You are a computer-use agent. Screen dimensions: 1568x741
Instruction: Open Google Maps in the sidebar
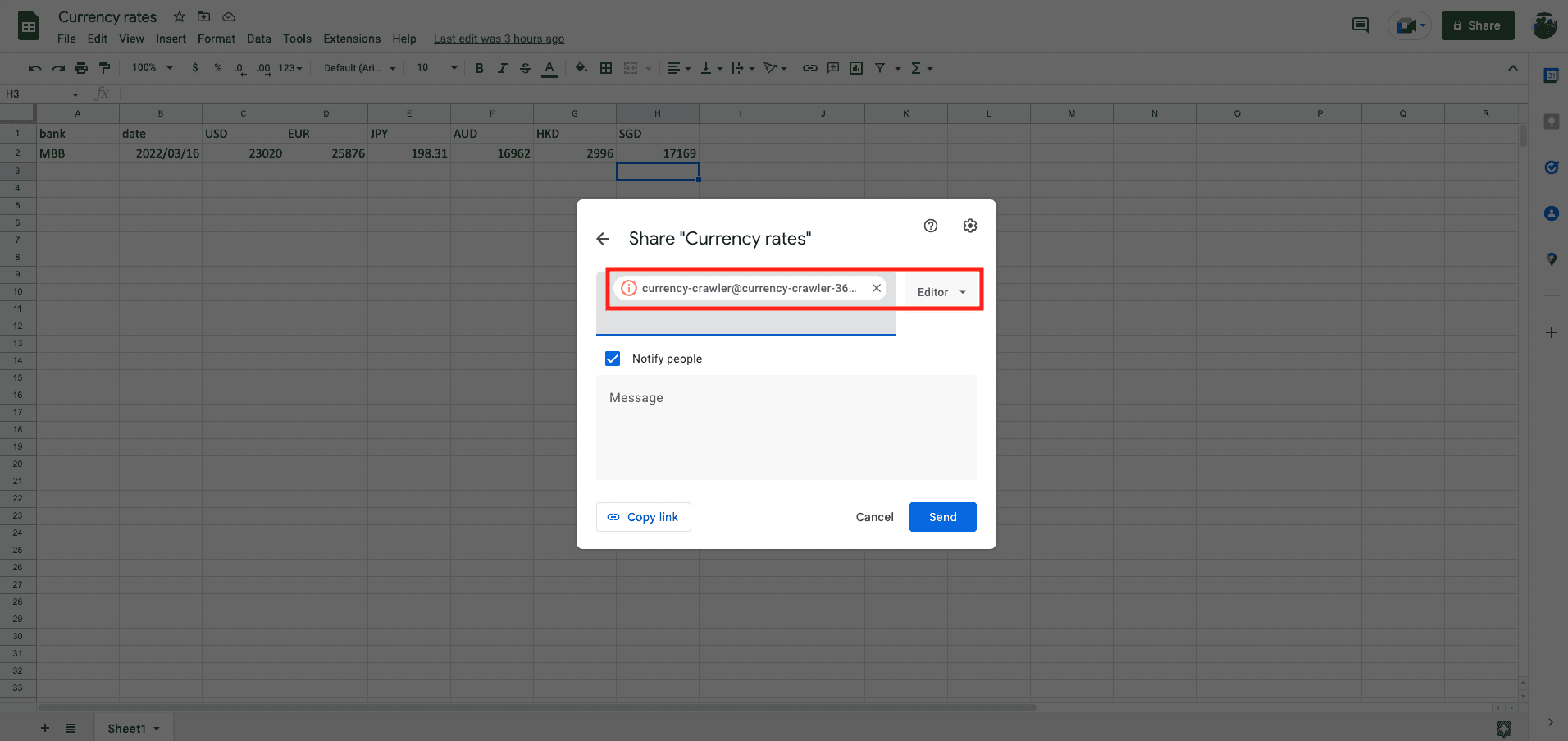[x=1552, y=259]
